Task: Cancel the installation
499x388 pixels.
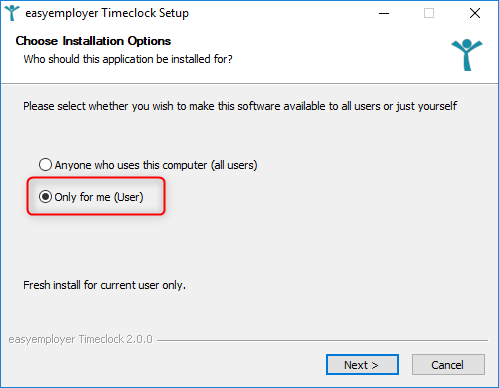Action: tap(448, 365)
